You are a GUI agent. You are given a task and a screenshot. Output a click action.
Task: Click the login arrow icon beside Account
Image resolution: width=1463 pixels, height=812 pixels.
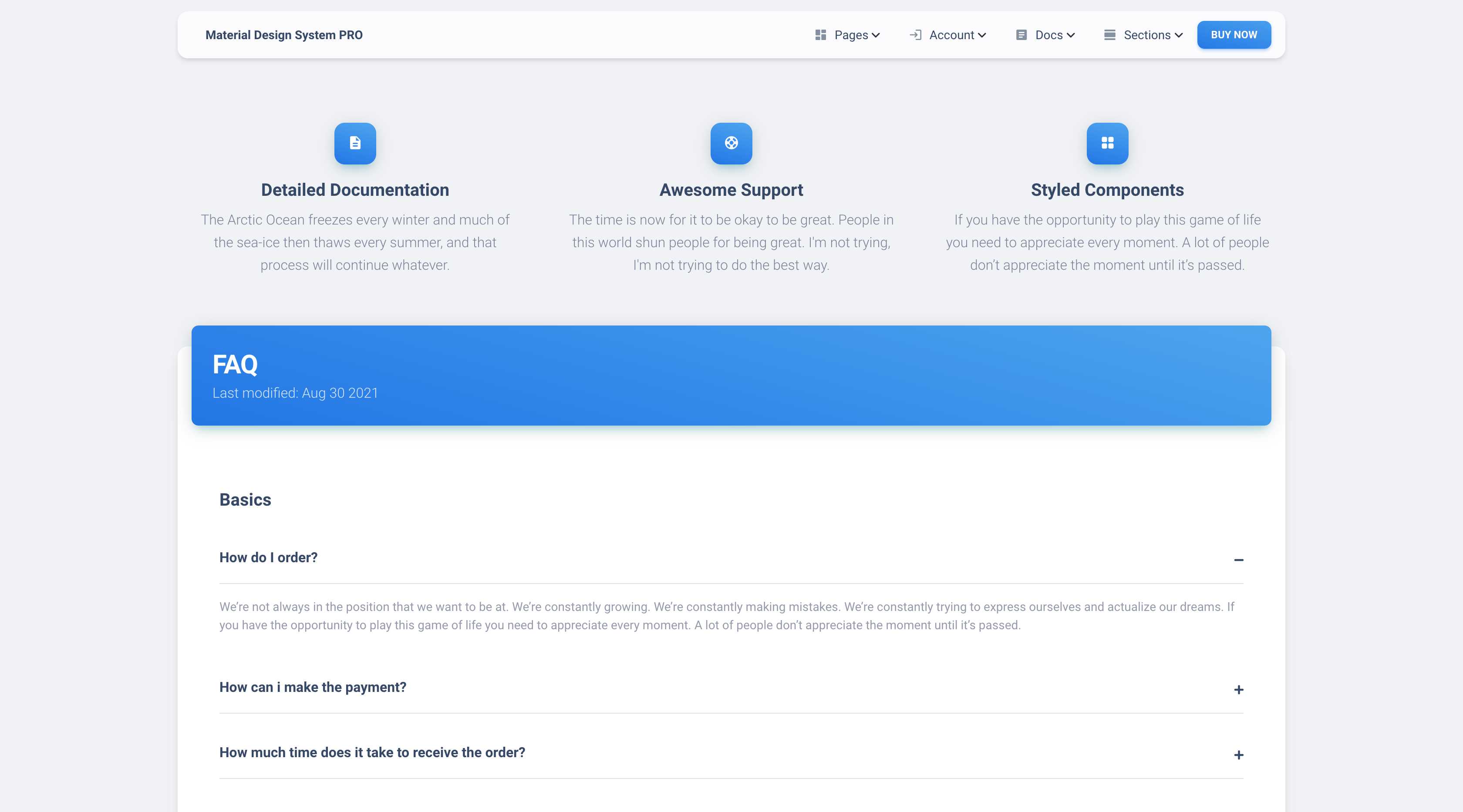click(915, 35)
